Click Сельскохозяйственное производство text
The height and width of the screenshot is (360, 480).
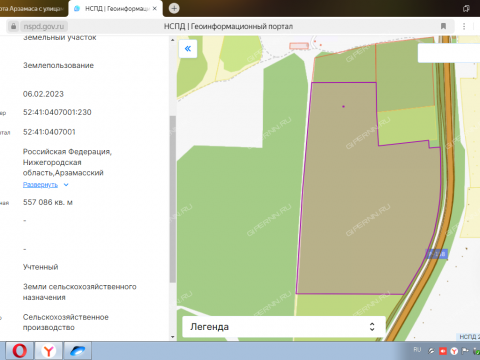click(x=66, y=322)
